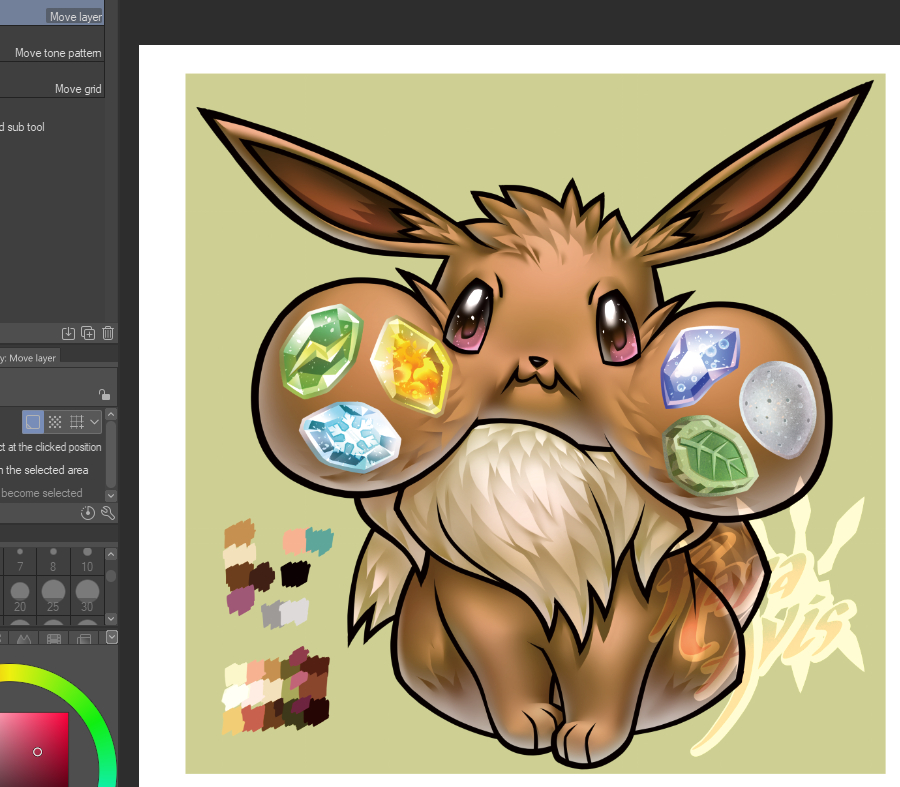Enable the solid layer move-target mode
900x787 pixels.
point(33,422)
